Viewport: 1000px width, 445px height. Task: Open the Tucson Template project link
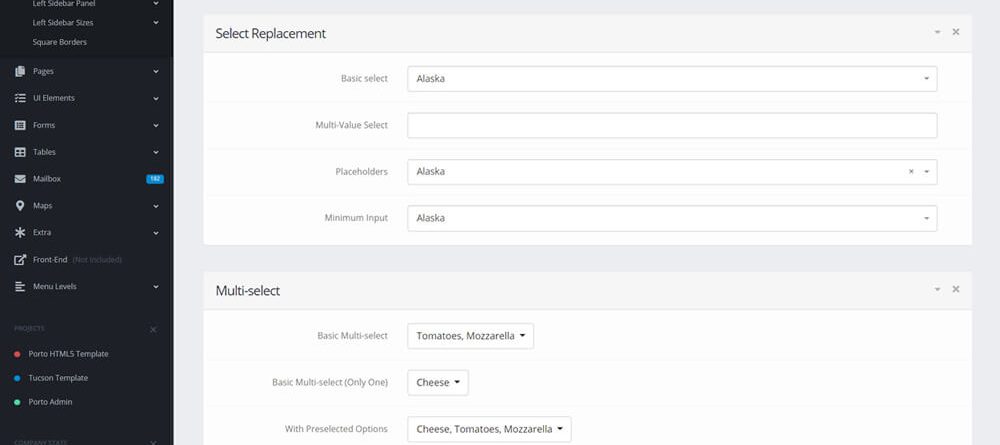[x=60, y=378]
